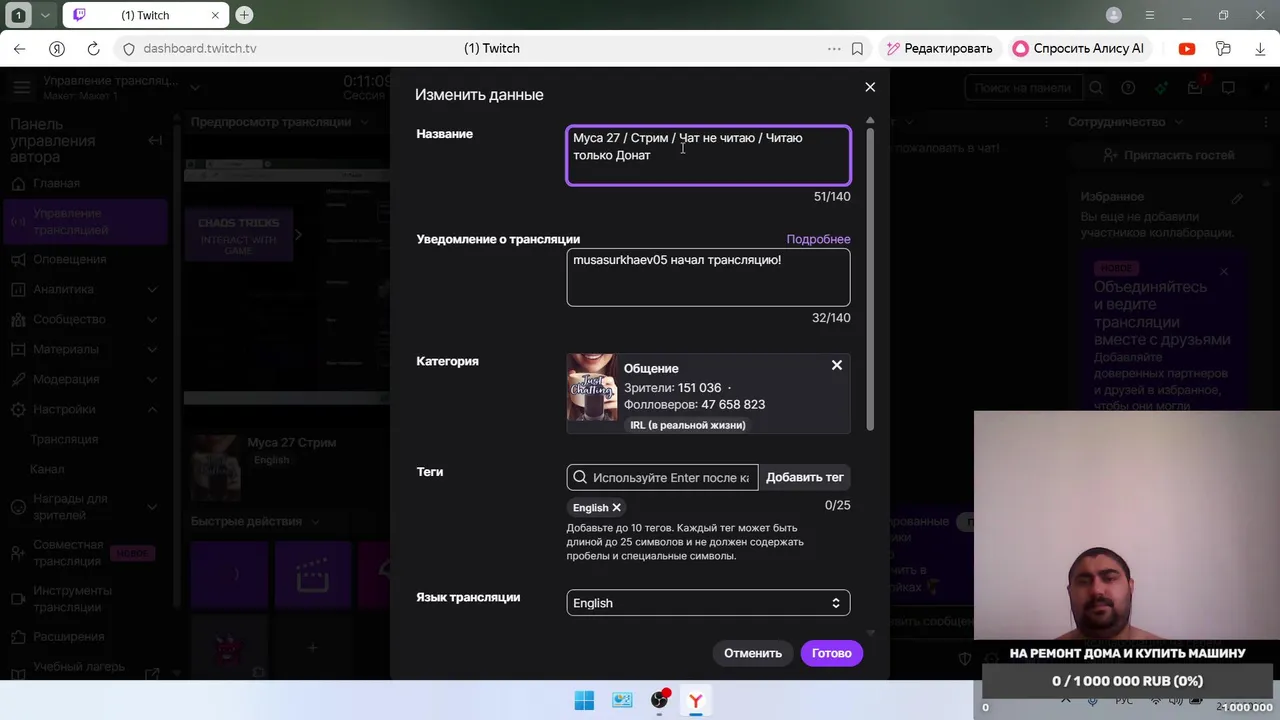The width and height of the screenshot is (1280, 720).
Task: Open Трансляция under Настройки
Action: click(64, 439)
